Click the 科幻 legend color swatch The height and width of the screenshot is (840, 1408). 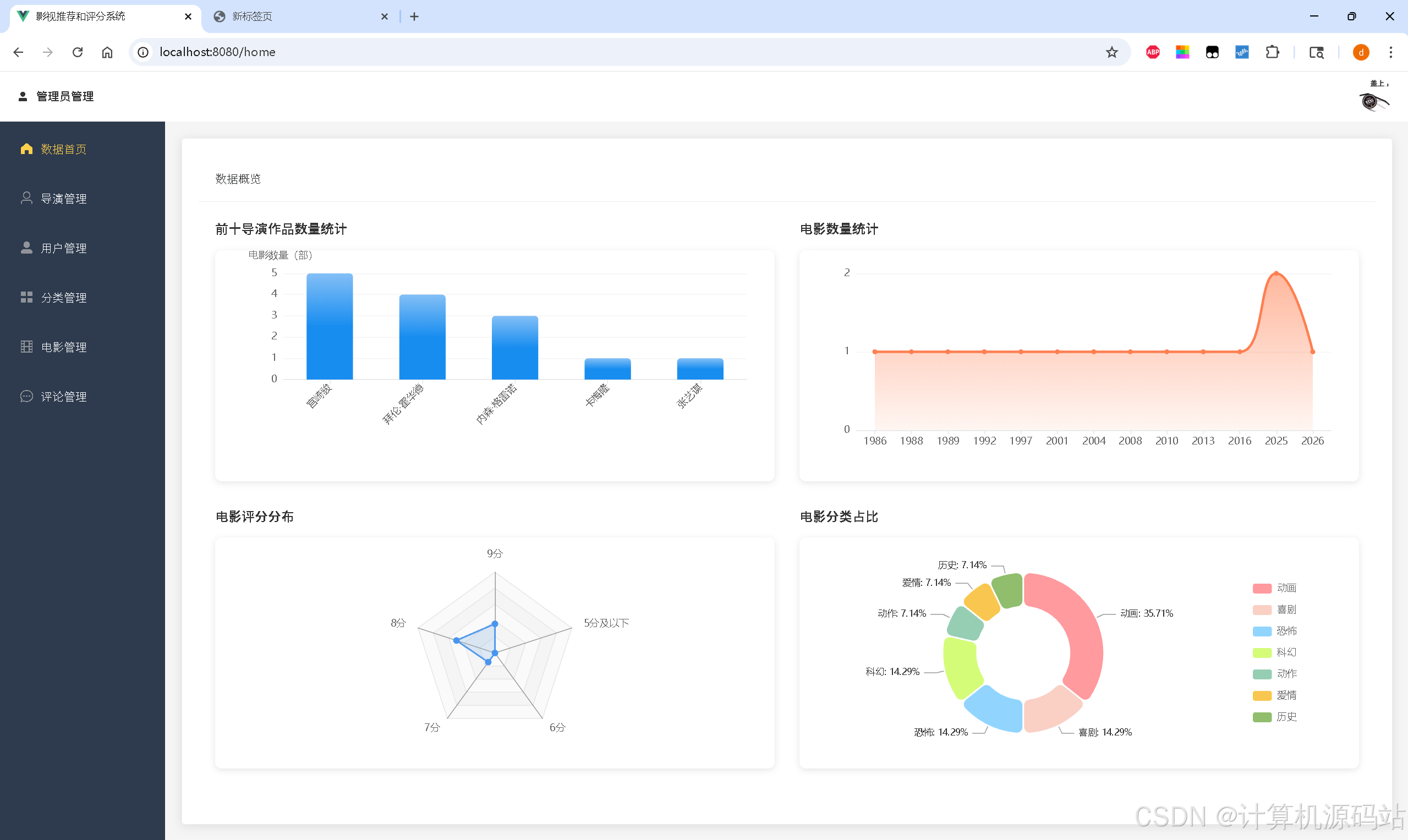(1262, 652)
